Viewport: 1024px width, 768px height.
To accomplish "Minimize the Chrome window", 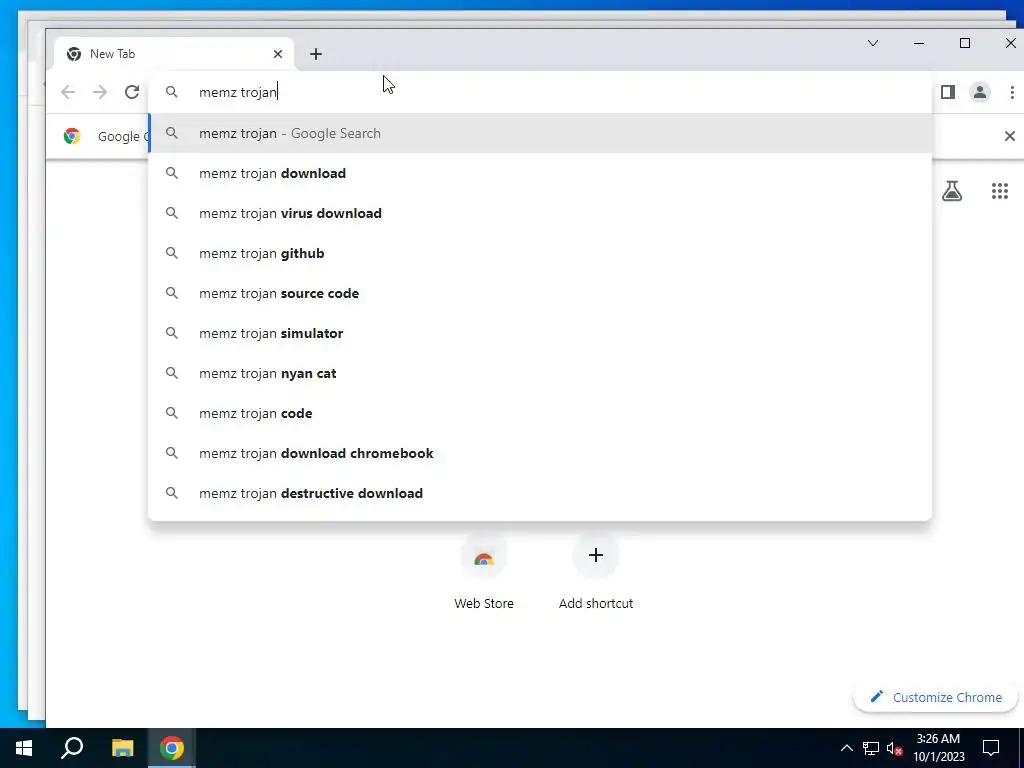I will pyautogui.click(x=919, y=43).
